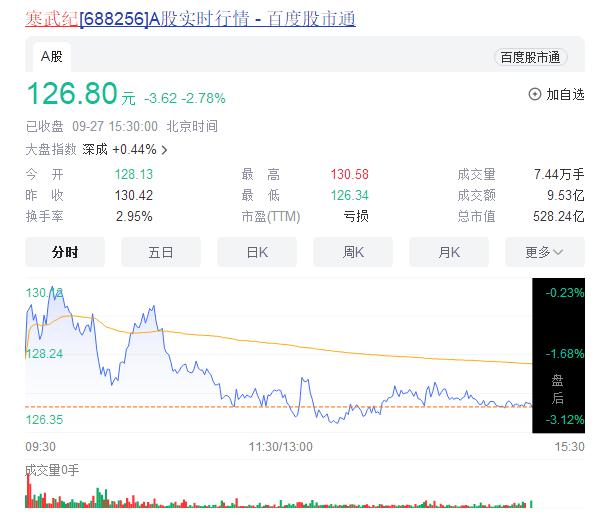Switch to the 分时 chart tab
This screenshot has width=615, height=515.
point(65,252)
